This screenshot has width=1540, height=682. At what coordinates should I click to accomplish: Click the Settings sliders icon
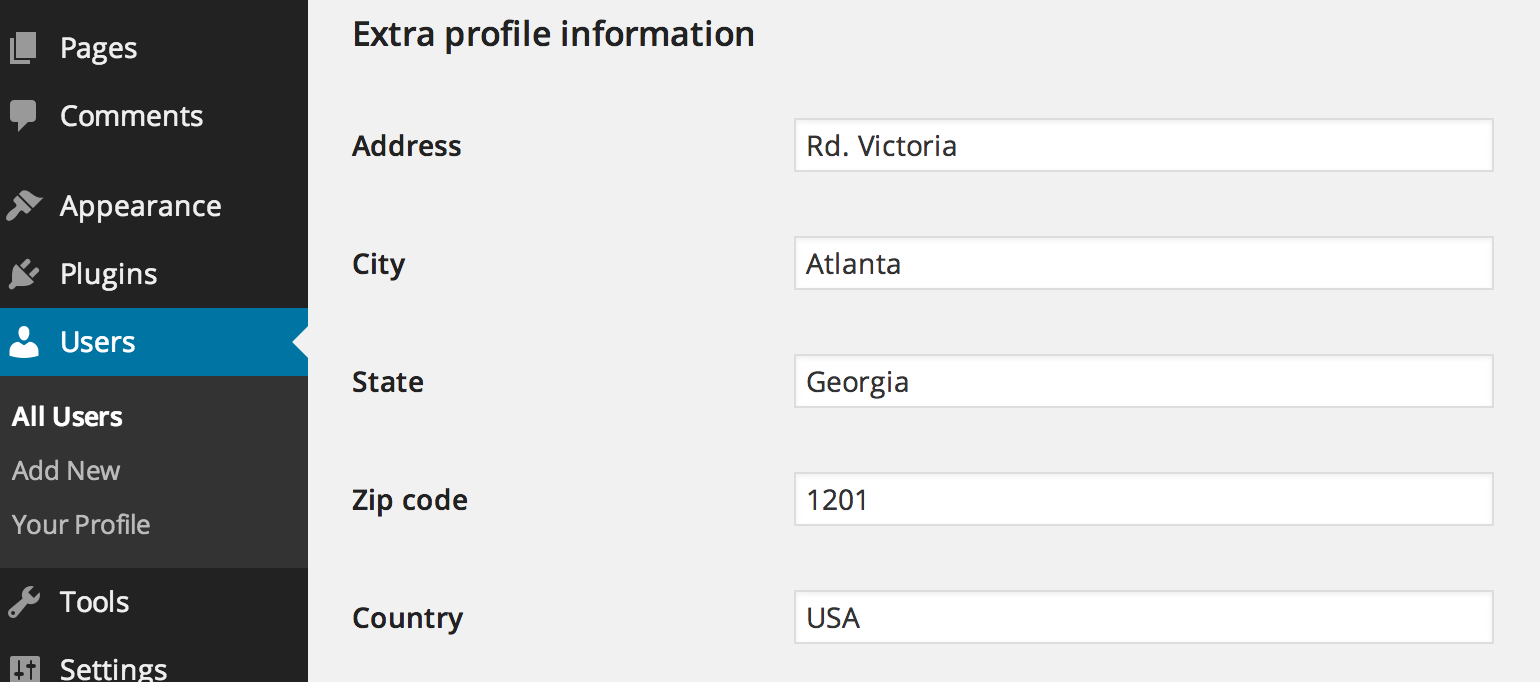[23, 668]
